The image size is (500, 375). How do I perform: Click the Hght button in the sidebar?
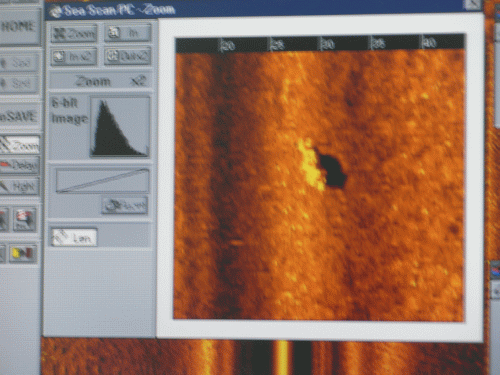(19, 186)
